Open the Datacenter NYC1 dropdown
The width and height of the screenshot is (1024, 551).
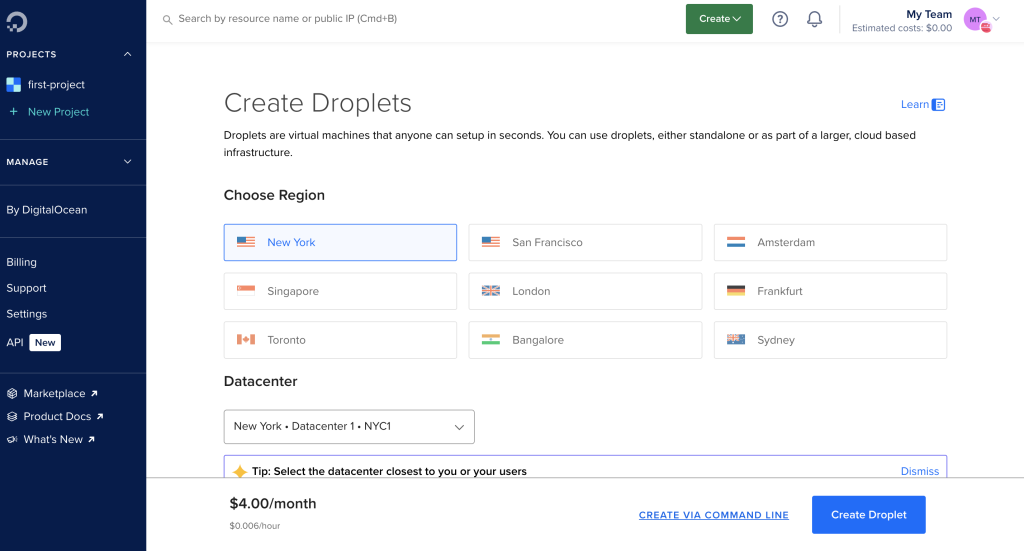tap(349, 426)
